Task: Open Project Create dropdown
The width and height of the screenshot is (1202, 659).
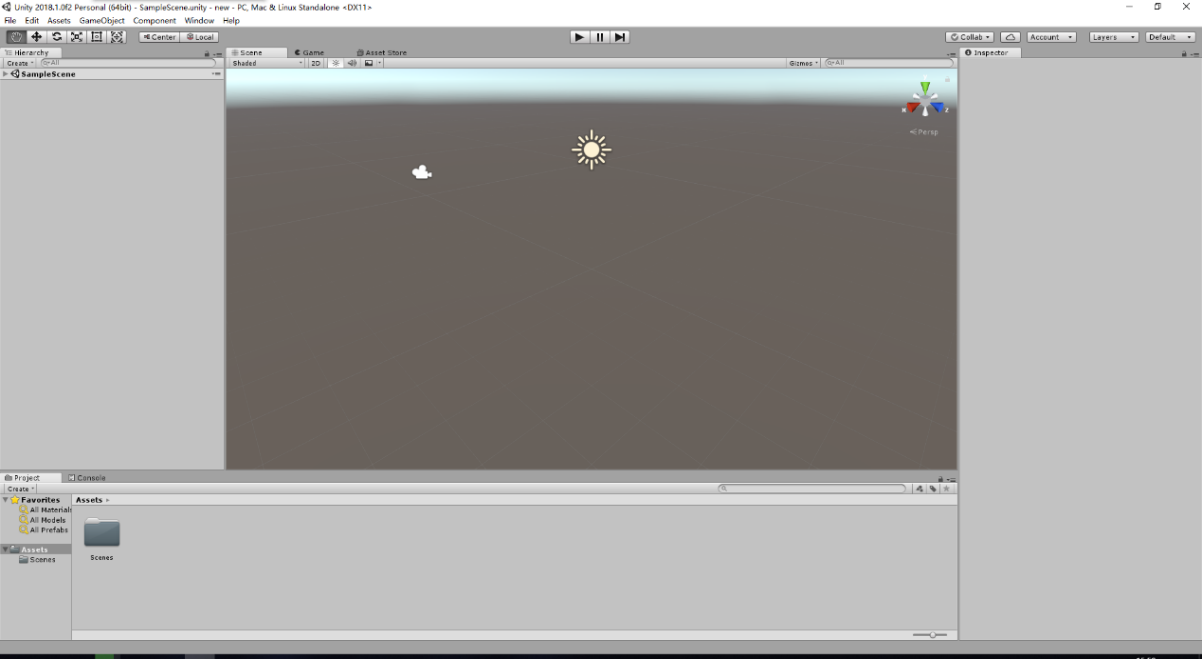Action: coord(20,489)
